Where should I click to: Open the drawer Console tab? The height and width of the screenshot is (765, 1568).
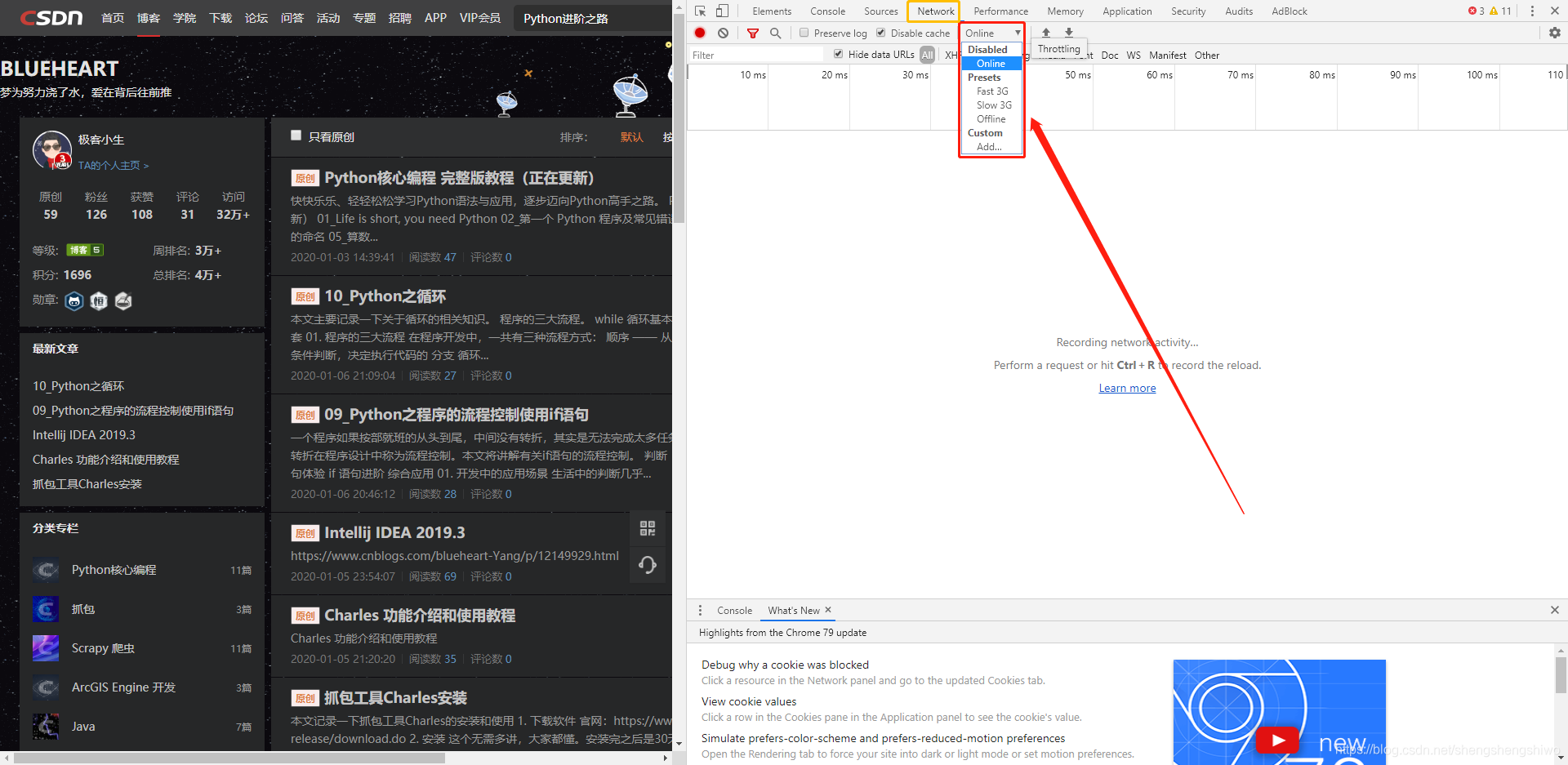(734, 611)
